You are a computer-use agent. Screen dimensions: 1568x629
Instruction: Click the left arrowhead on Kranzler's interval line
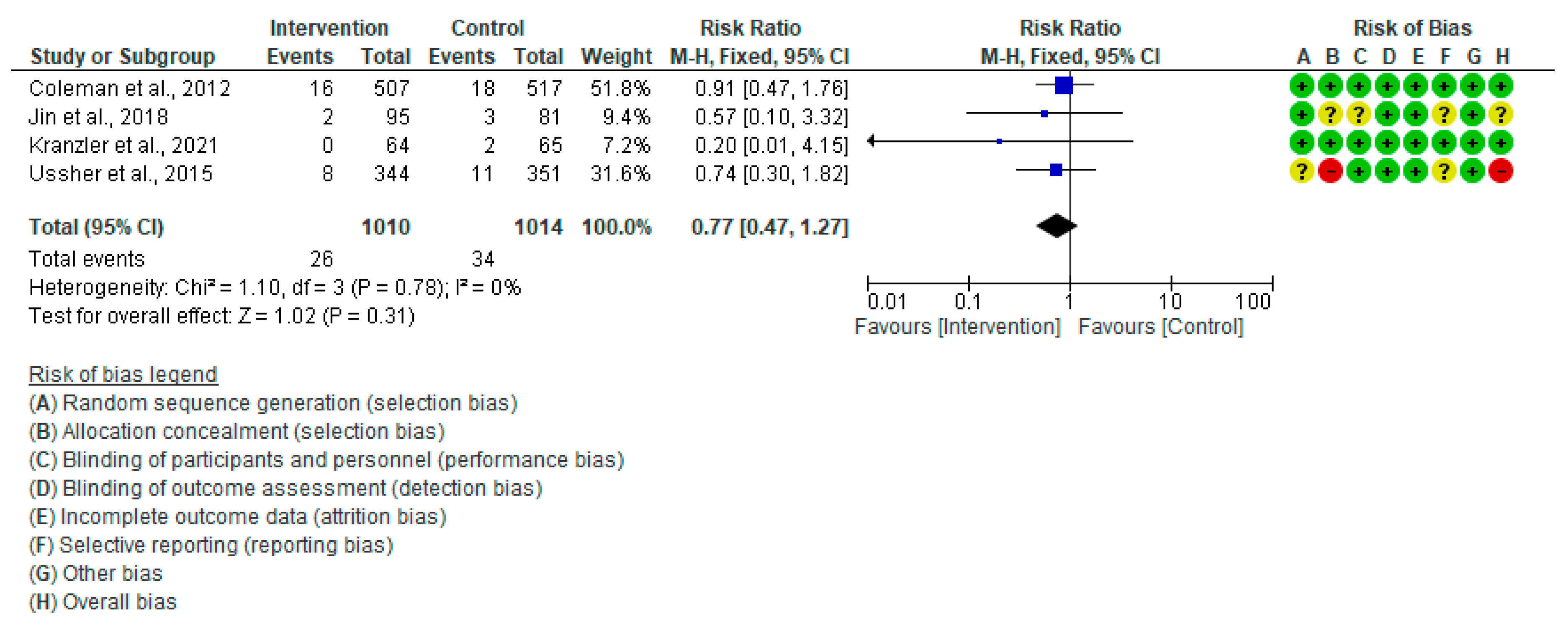coord(871,141)
